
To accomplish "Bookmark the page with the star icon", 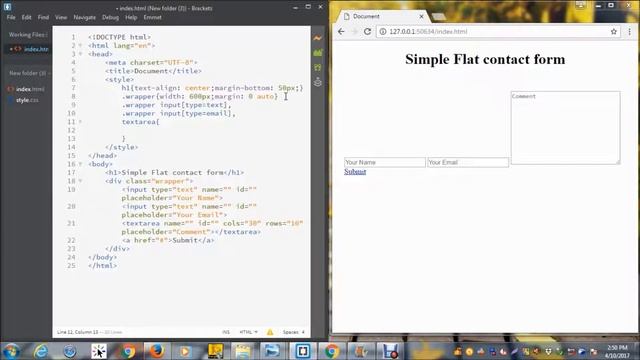I will pos(613,31).
